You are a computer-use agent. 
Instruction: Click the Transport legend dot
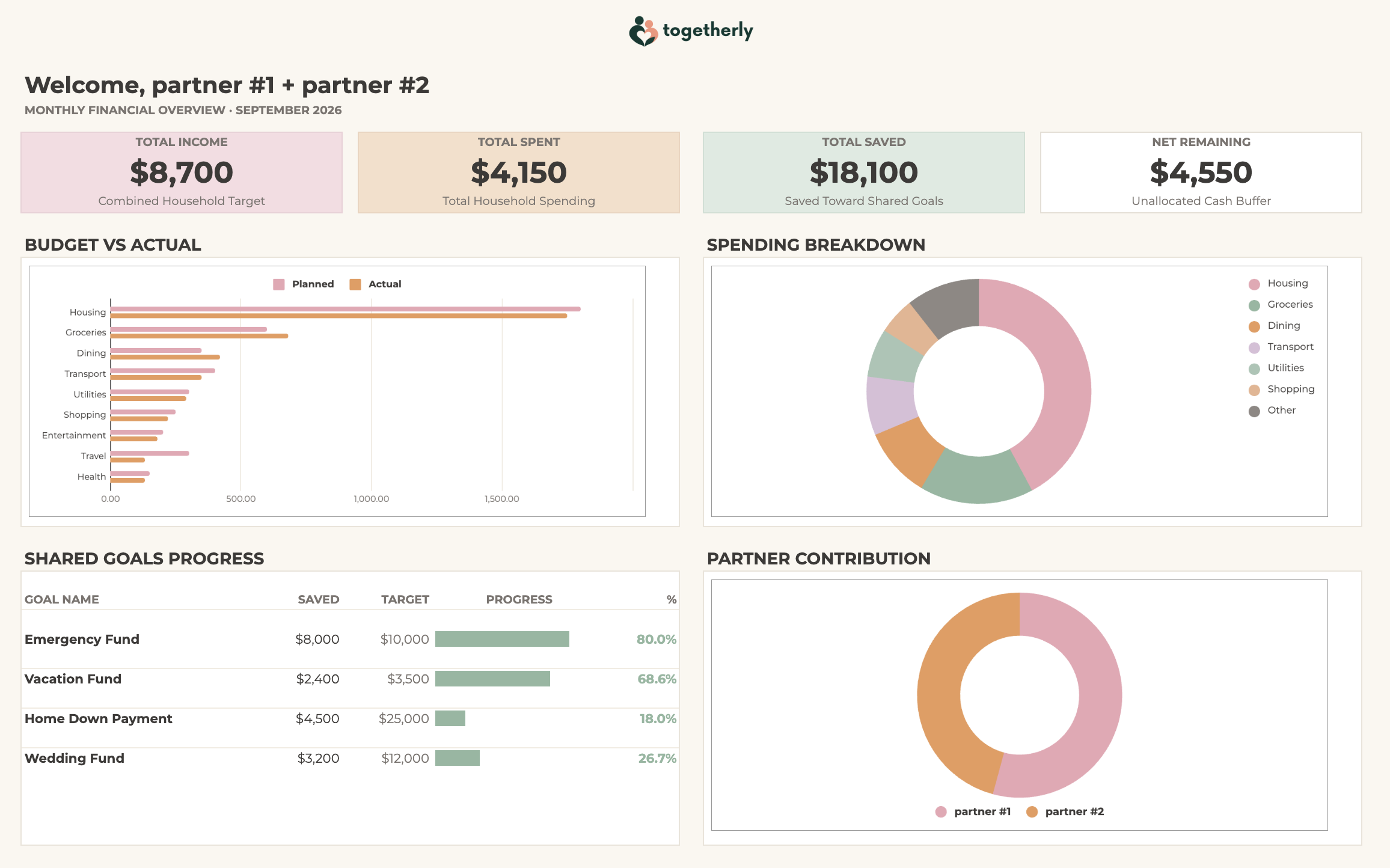point(1254,347)
